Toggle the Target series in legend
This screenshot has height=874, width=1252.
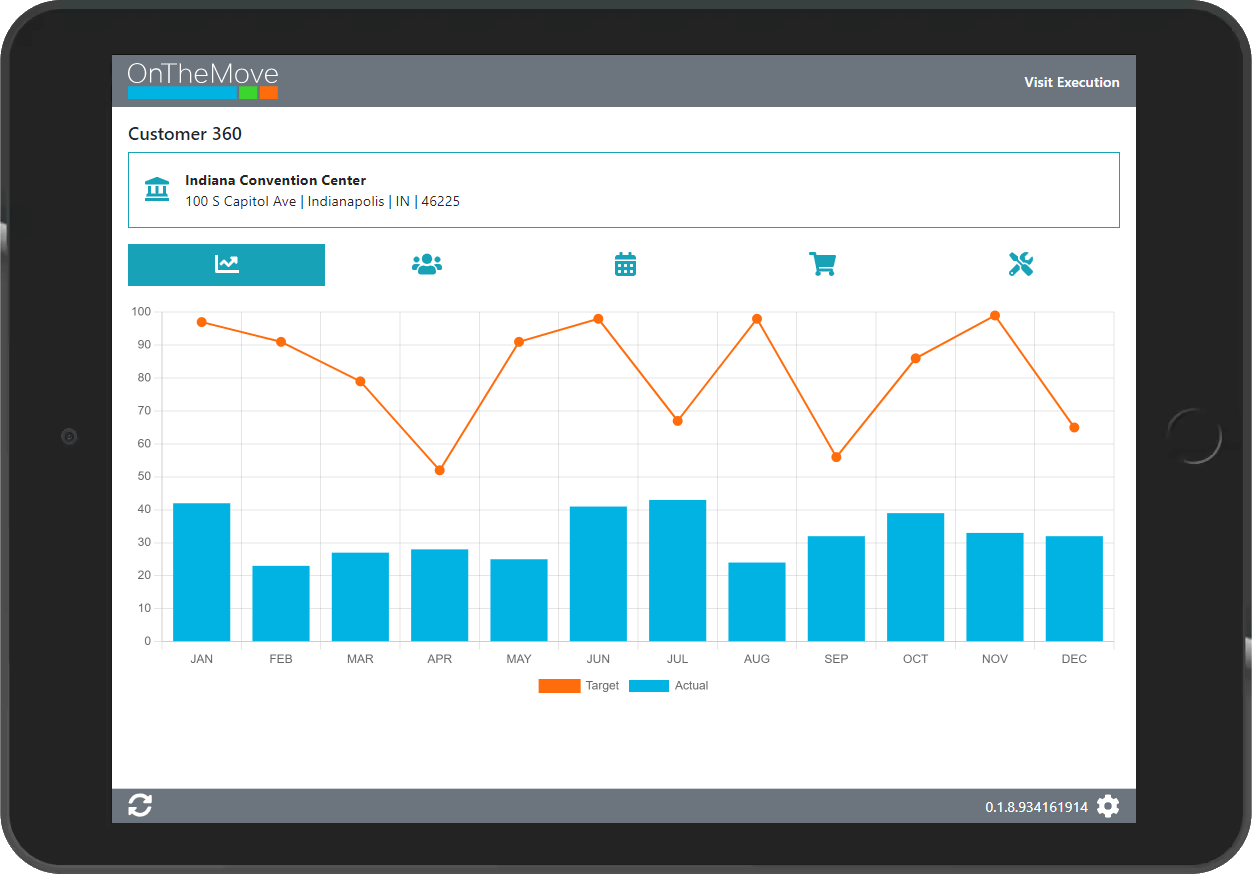coord(602,686)
